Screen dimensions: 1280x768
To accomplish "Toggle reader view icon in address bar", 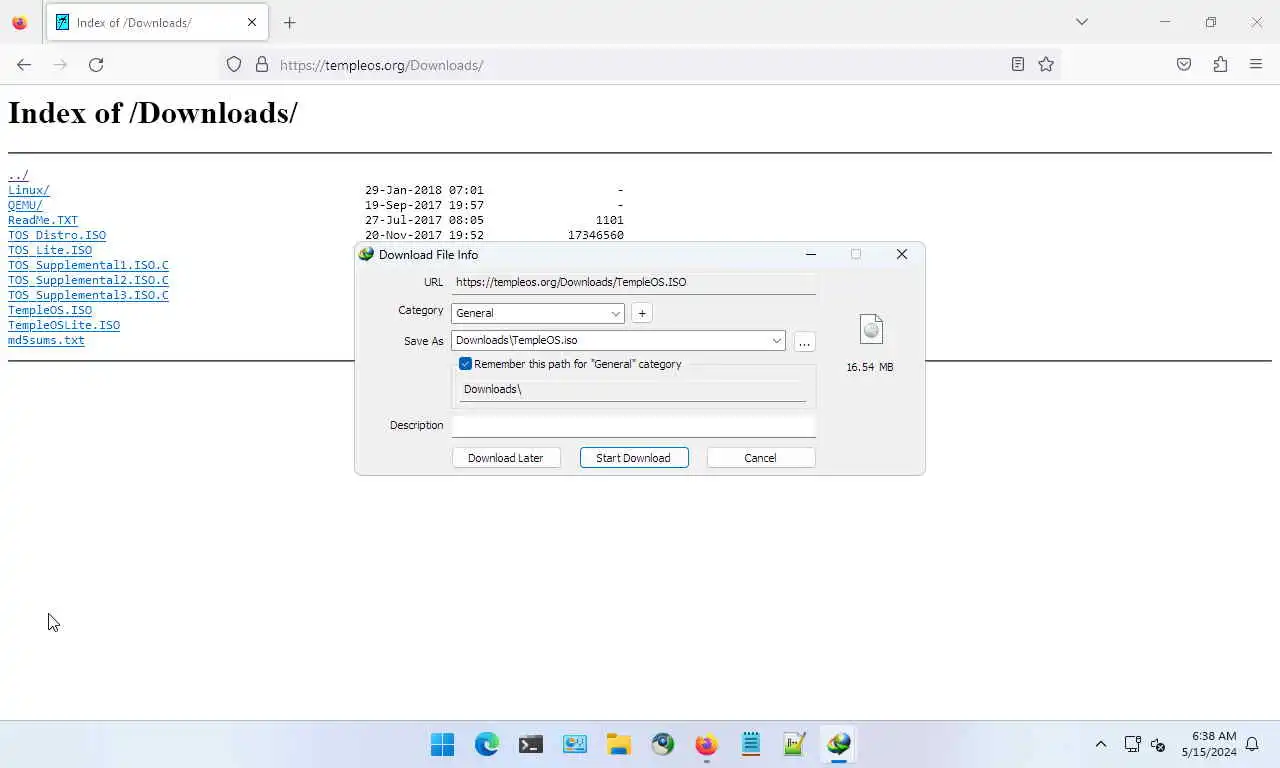I will (x=1017, y=64).
